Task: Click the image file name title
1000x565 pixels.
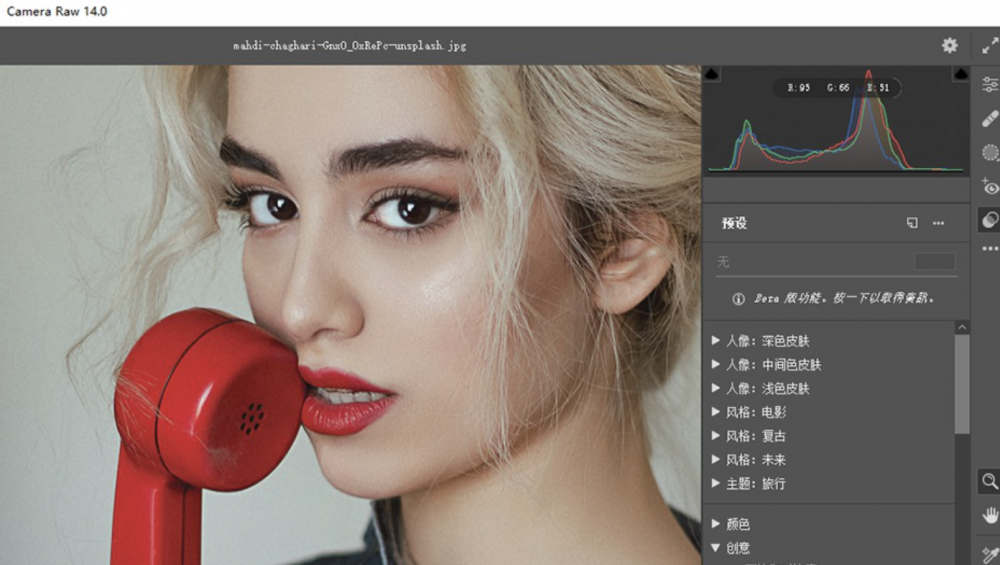Action: [349, 45]
